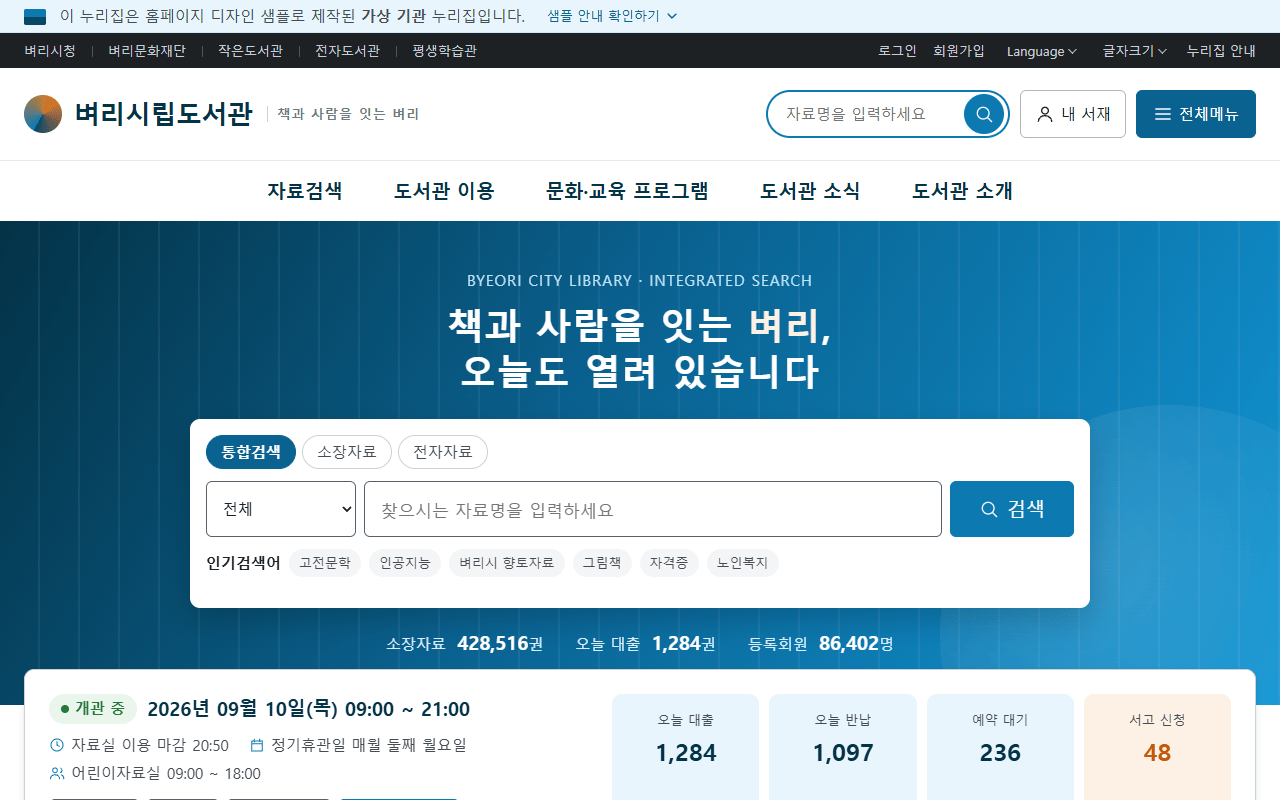
Task: Click the 소장자료 428,516권 statistic
Action: (x=465, y=643)
